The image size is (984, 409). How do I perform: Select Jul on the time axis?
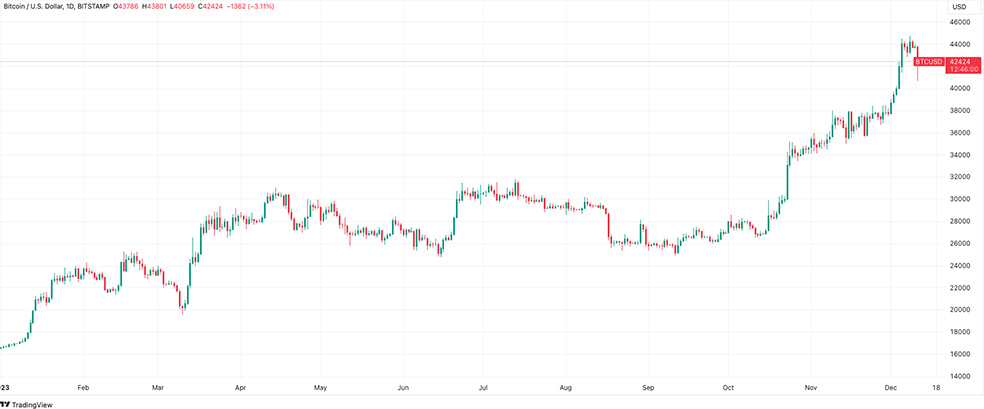click(x=483, y=386)
